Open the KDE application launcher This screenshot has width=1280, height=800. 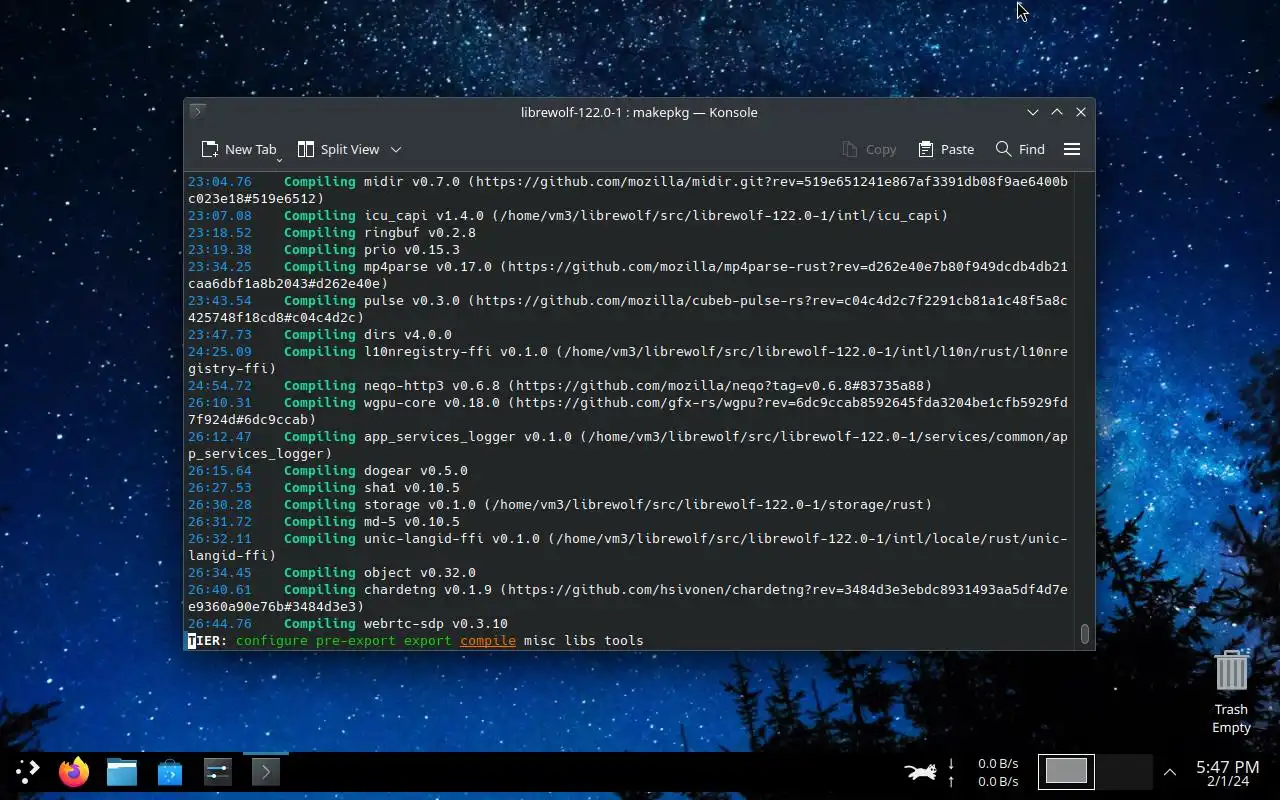[27, 771]
